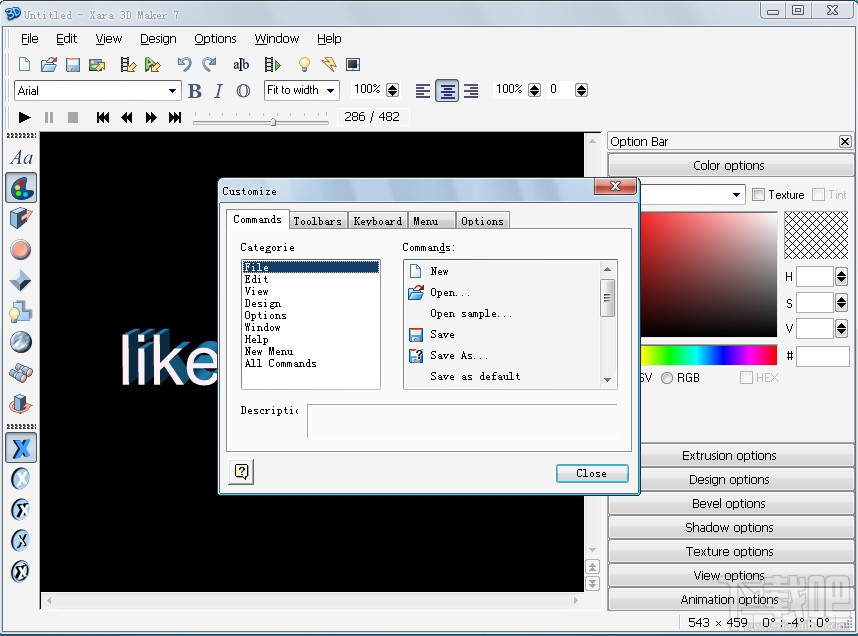Screen dimensions: 858x636
Task: Select 'Save As...' in the Commands list
Action: (x=459, y=355)
